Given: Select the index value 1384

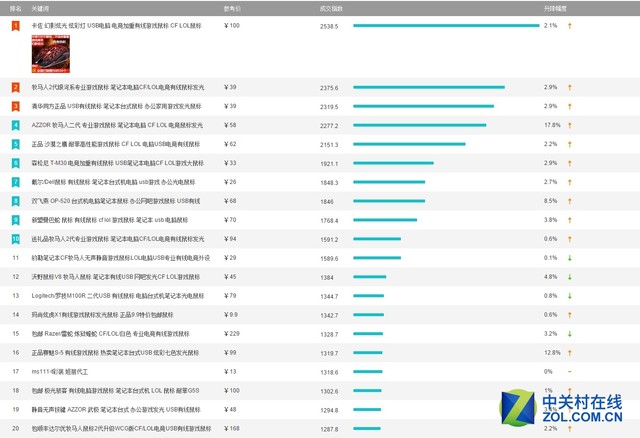Looking at the screenshot, I should (x=327, y=278).
